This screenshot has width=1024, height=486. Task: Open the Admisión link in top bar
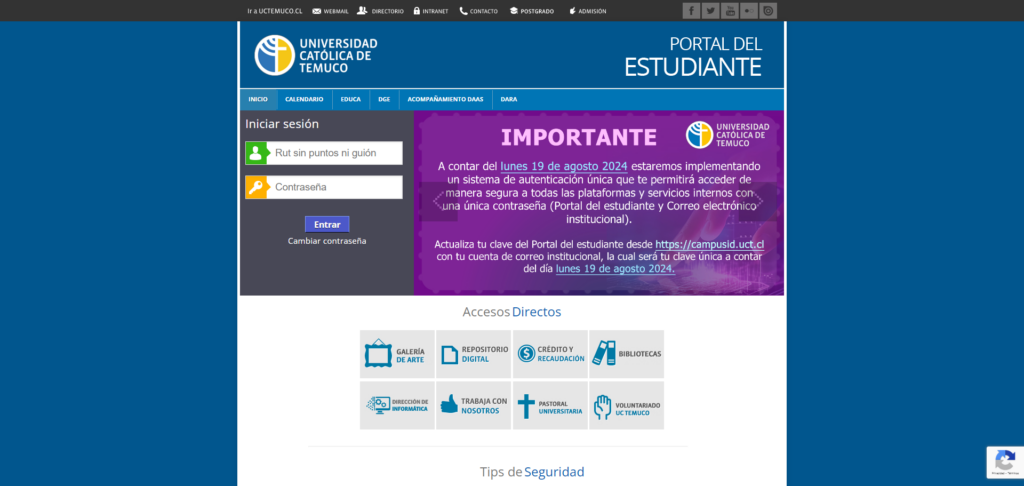point(588,11)
